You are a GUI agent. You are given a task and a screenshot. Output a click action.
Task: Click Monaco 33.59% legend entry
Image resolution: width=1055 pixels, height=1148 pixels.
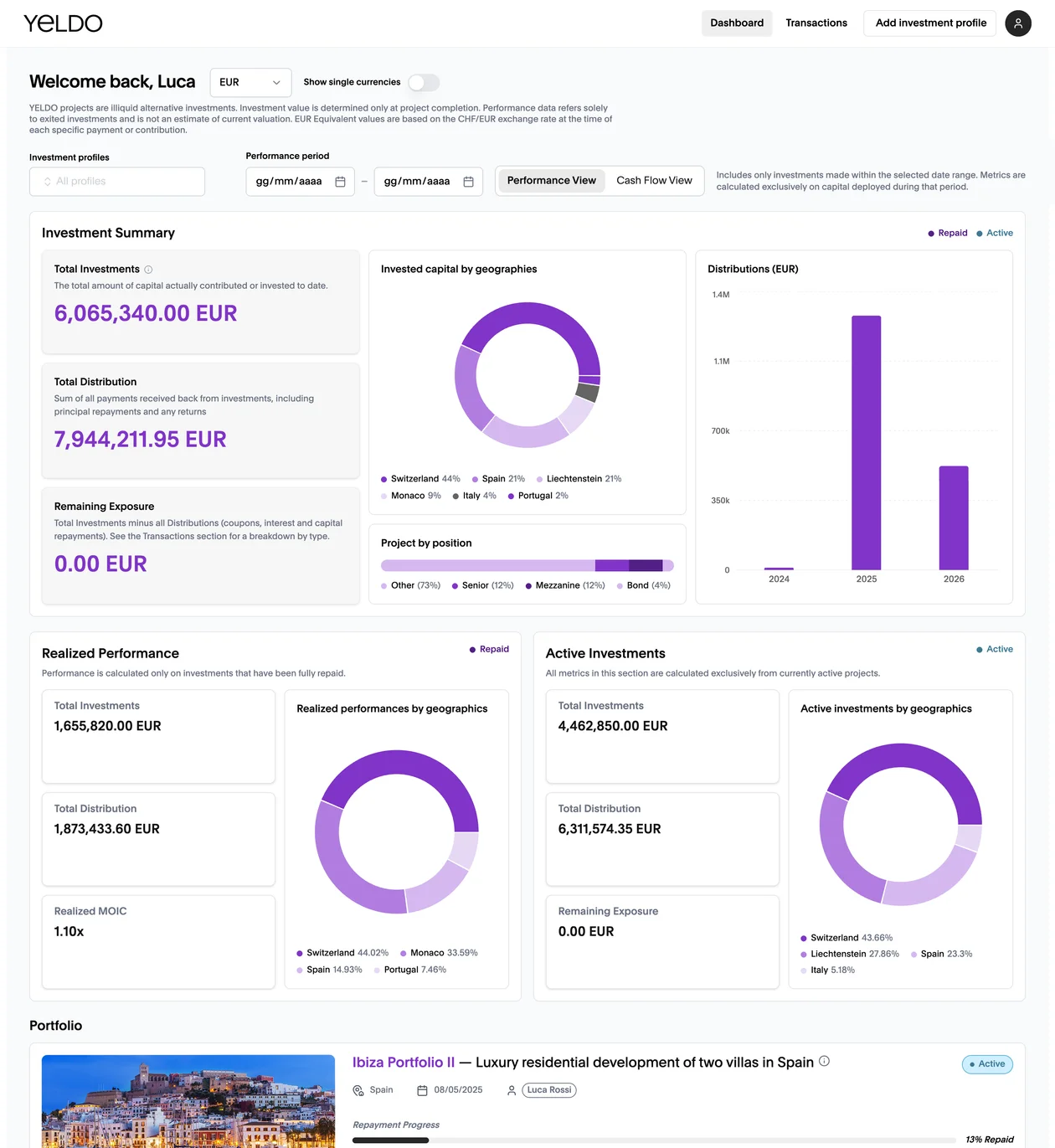click(x=439, y=953)
